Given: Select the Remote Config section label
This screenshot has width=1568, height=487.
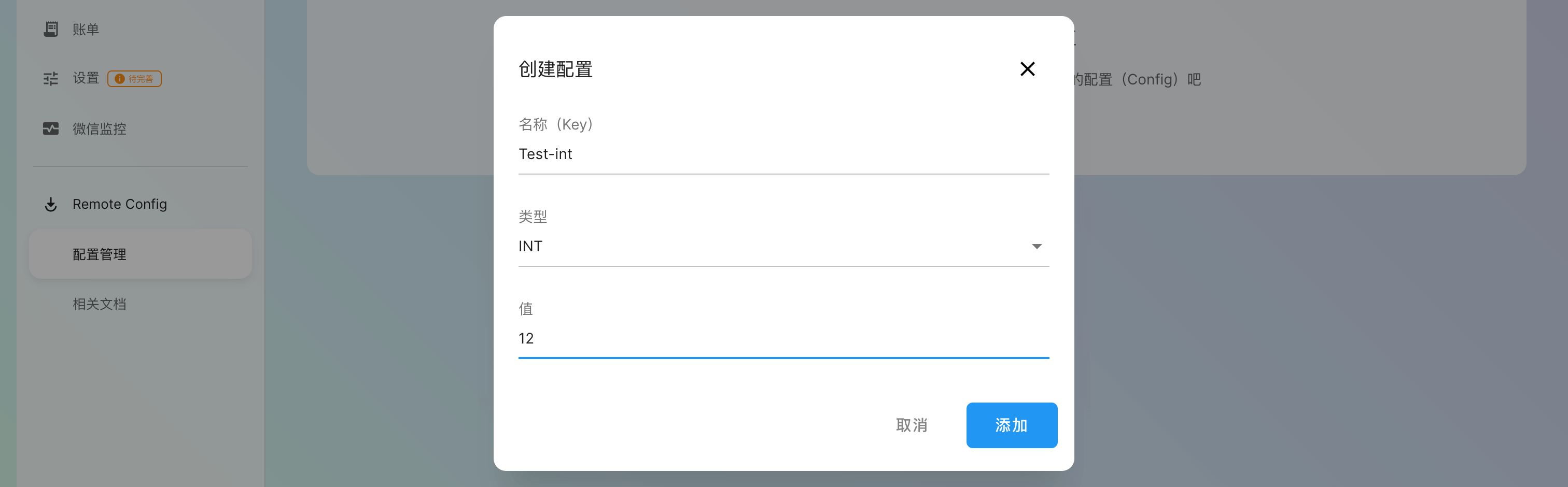Looking at the screenshot, I should (119, 204).
